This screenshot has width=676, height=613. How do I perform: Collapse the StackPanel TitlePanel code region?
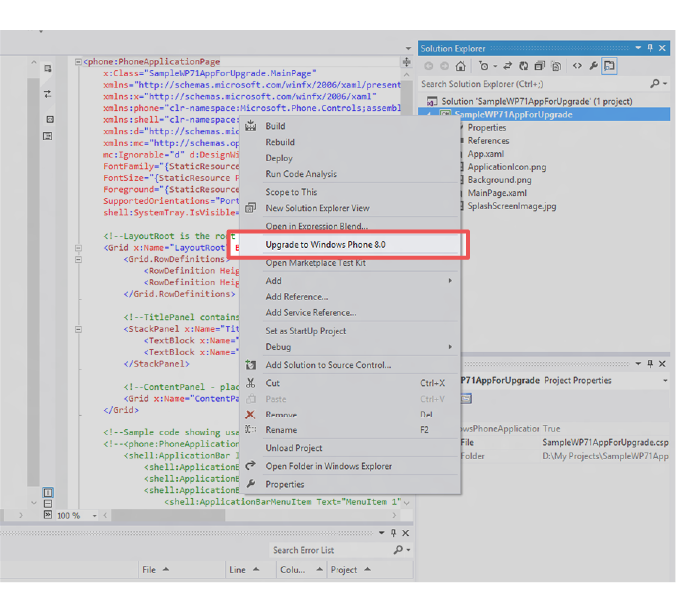click(78, 329)
